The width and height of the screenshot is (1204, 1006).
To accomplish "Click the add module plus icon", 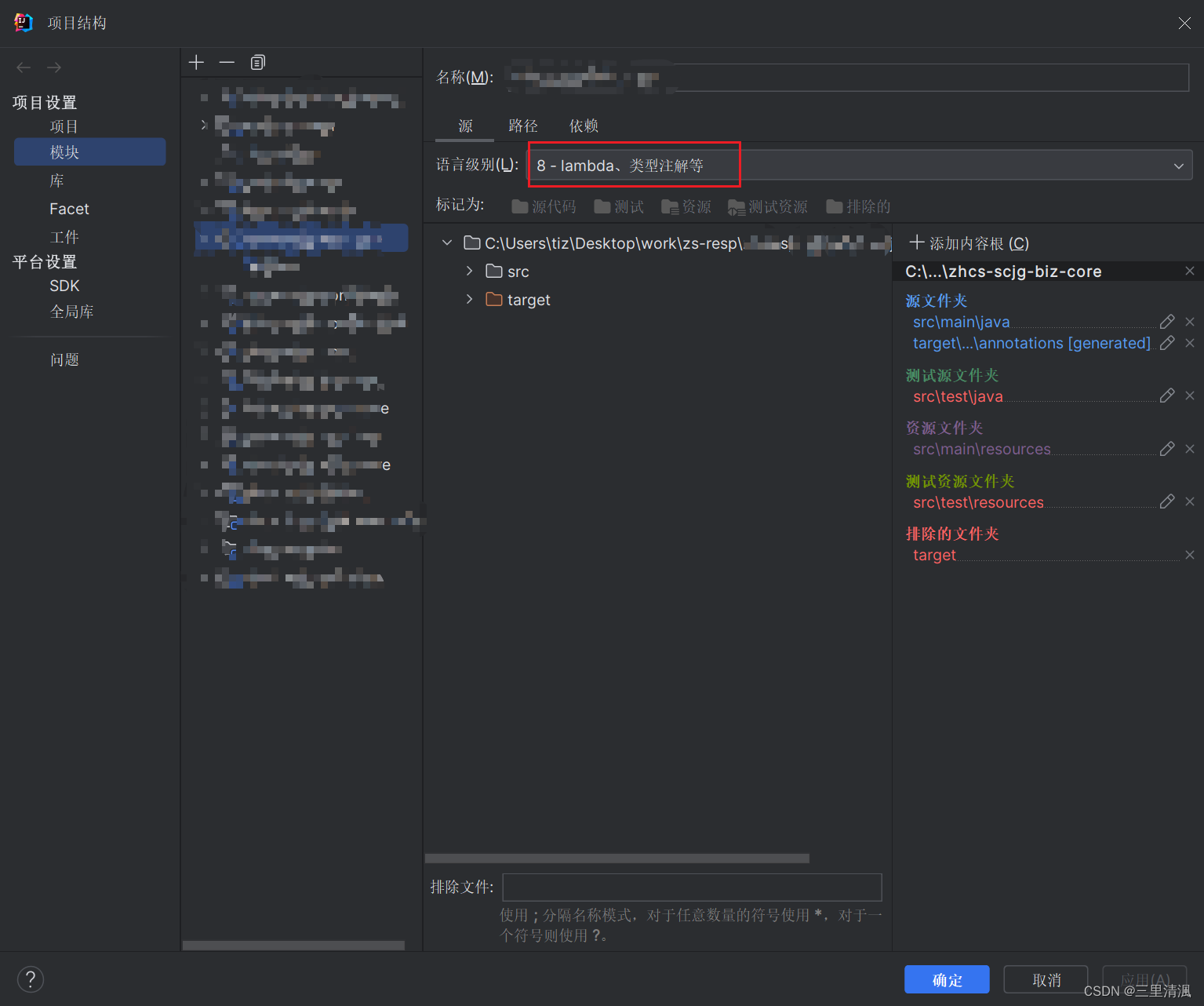I will pyautogui.click(x=197, y=62).
